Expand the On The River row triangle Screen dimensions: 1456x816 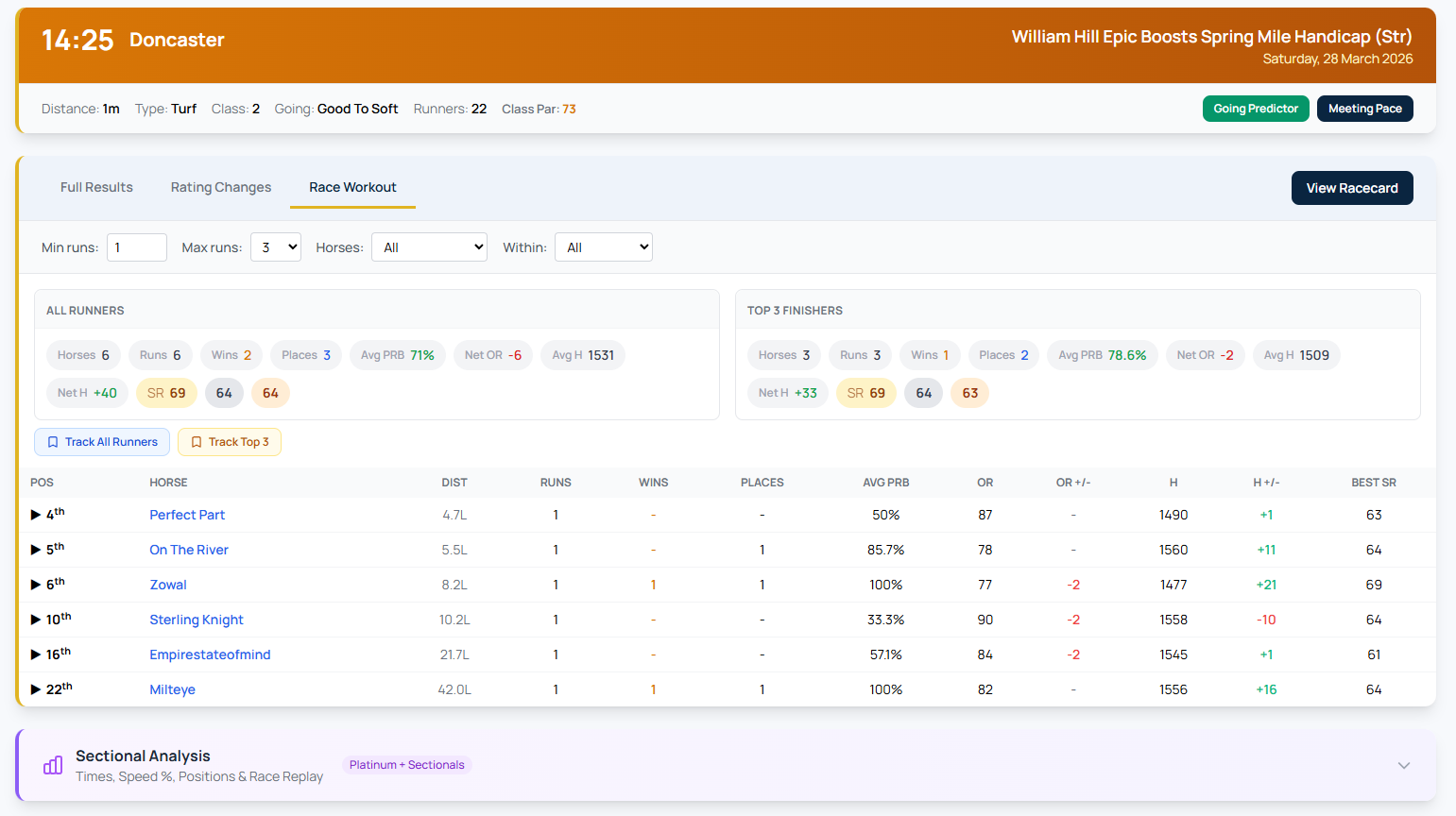pyautogui.click(x=36, y=550)
